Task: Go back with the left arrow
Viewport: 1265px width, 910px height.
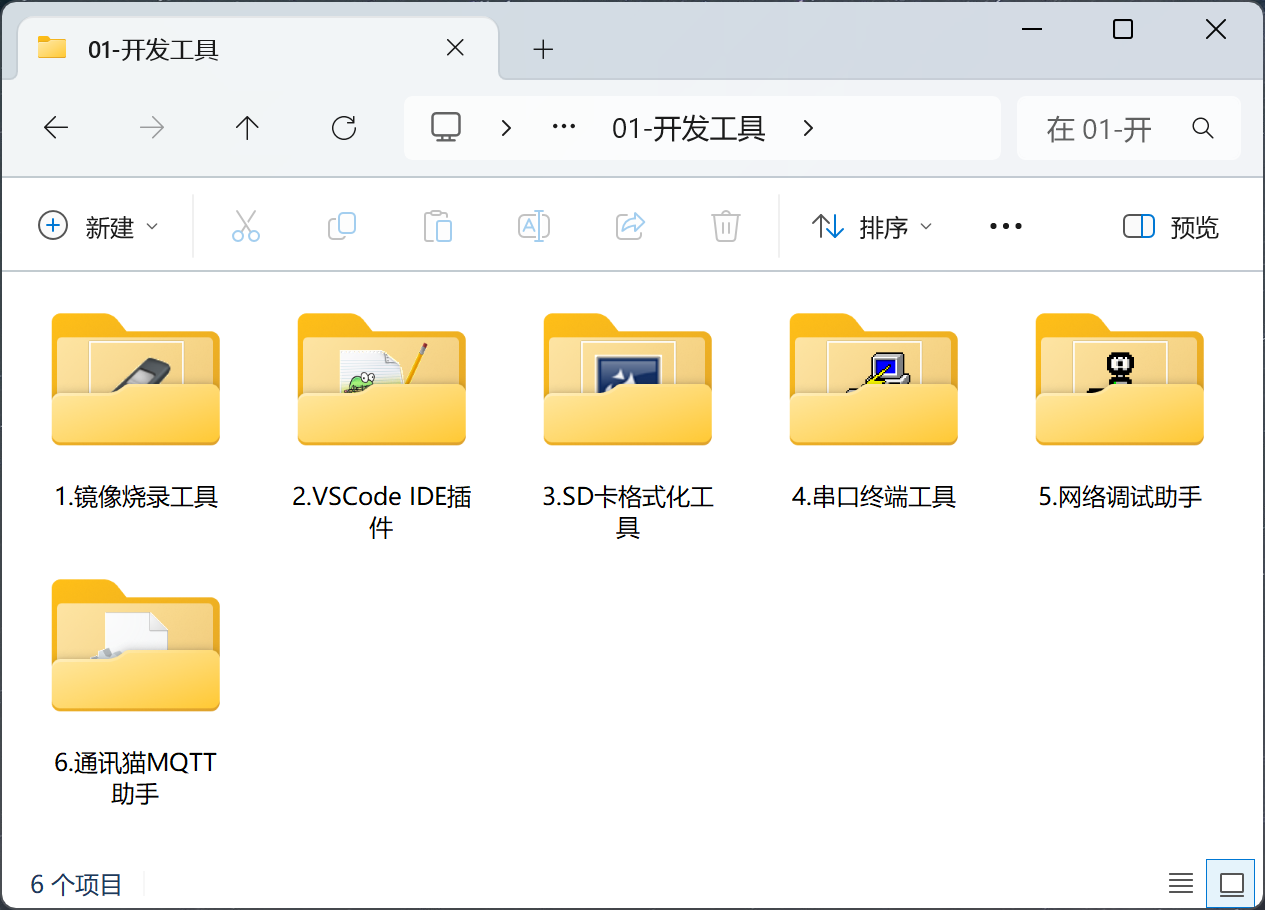Action: tap(56, 128)
